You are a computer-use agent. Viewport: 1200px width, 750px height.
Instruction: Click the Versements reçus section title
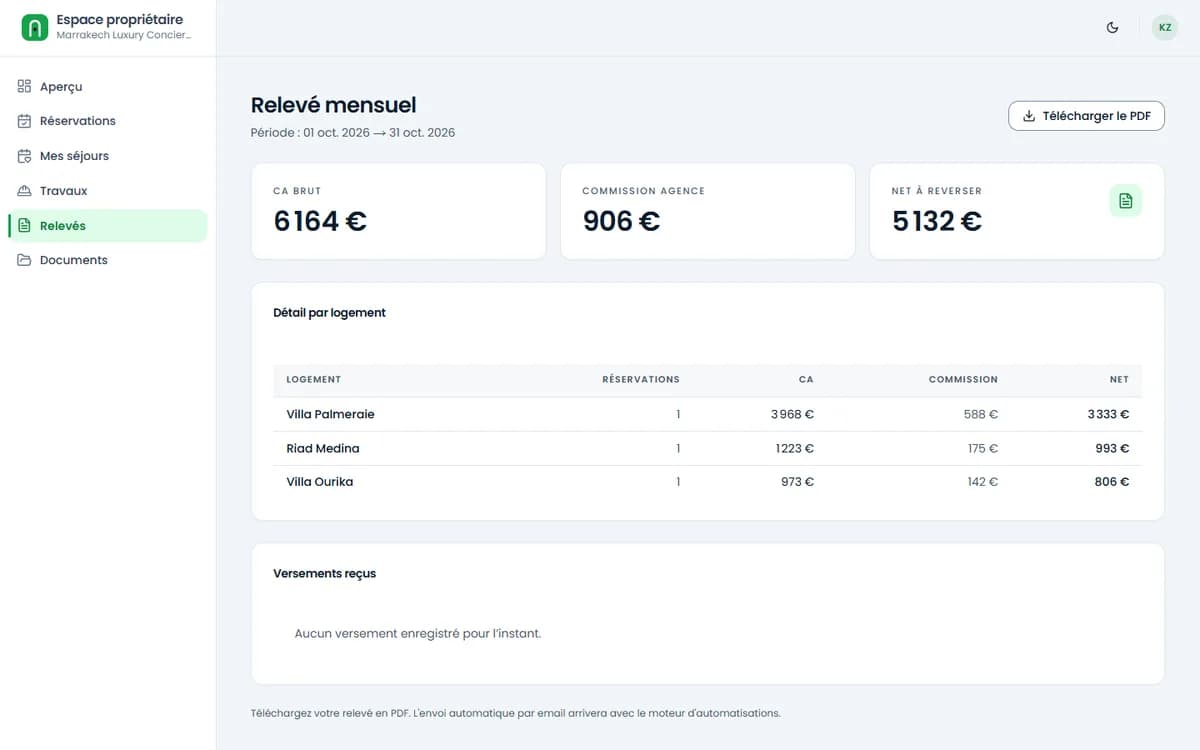coord(324,574)
